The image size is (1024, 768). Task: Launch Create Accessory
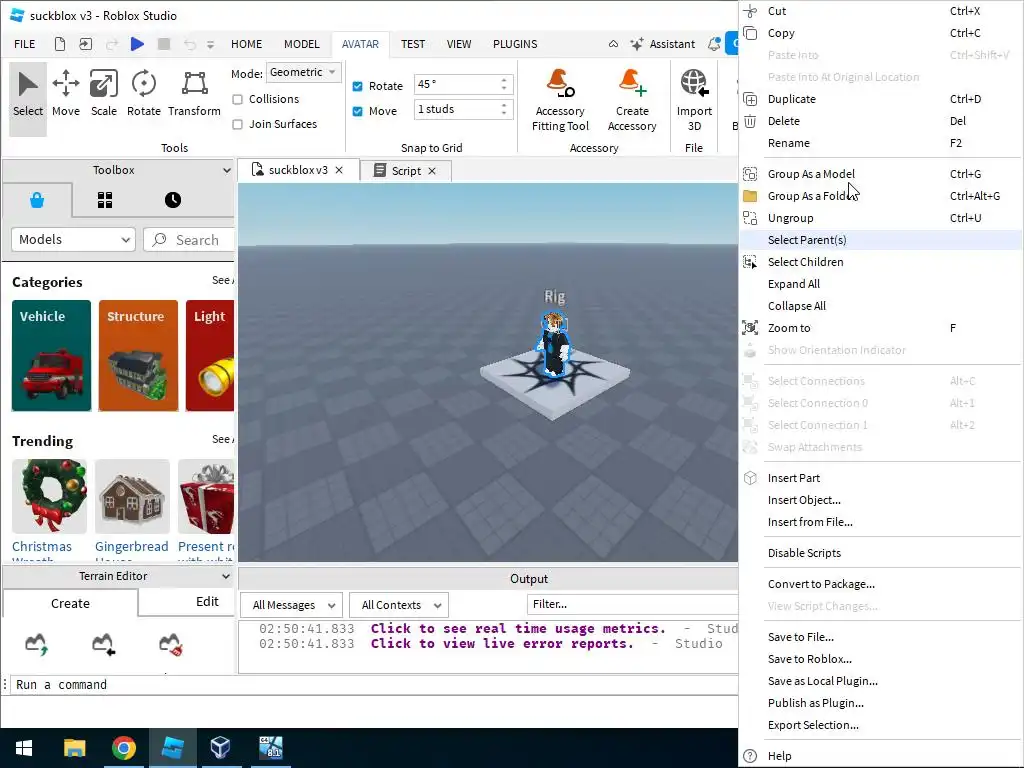[x=632, y=100]
